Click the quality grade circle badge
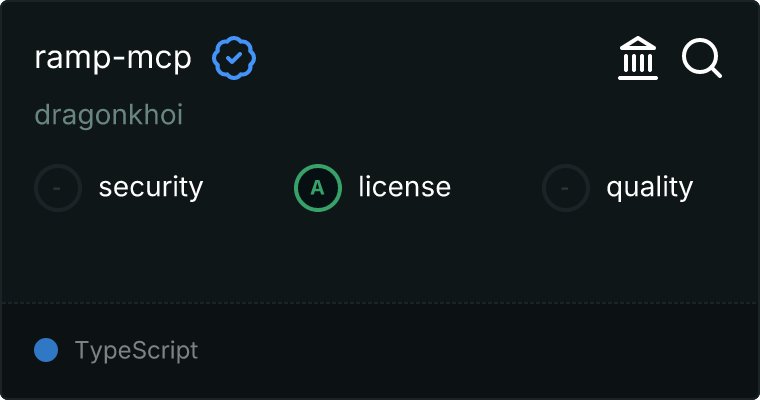The width and height of the screenshot is (760, 400). click(566, 187)
